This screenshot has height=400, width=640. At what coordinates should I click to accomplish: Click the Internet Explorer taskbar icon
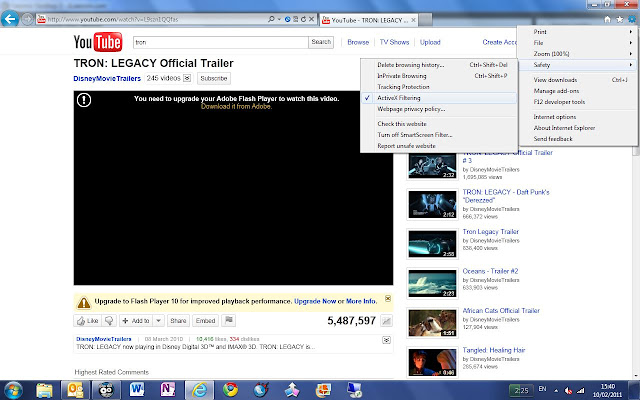[x=199, y=390]
